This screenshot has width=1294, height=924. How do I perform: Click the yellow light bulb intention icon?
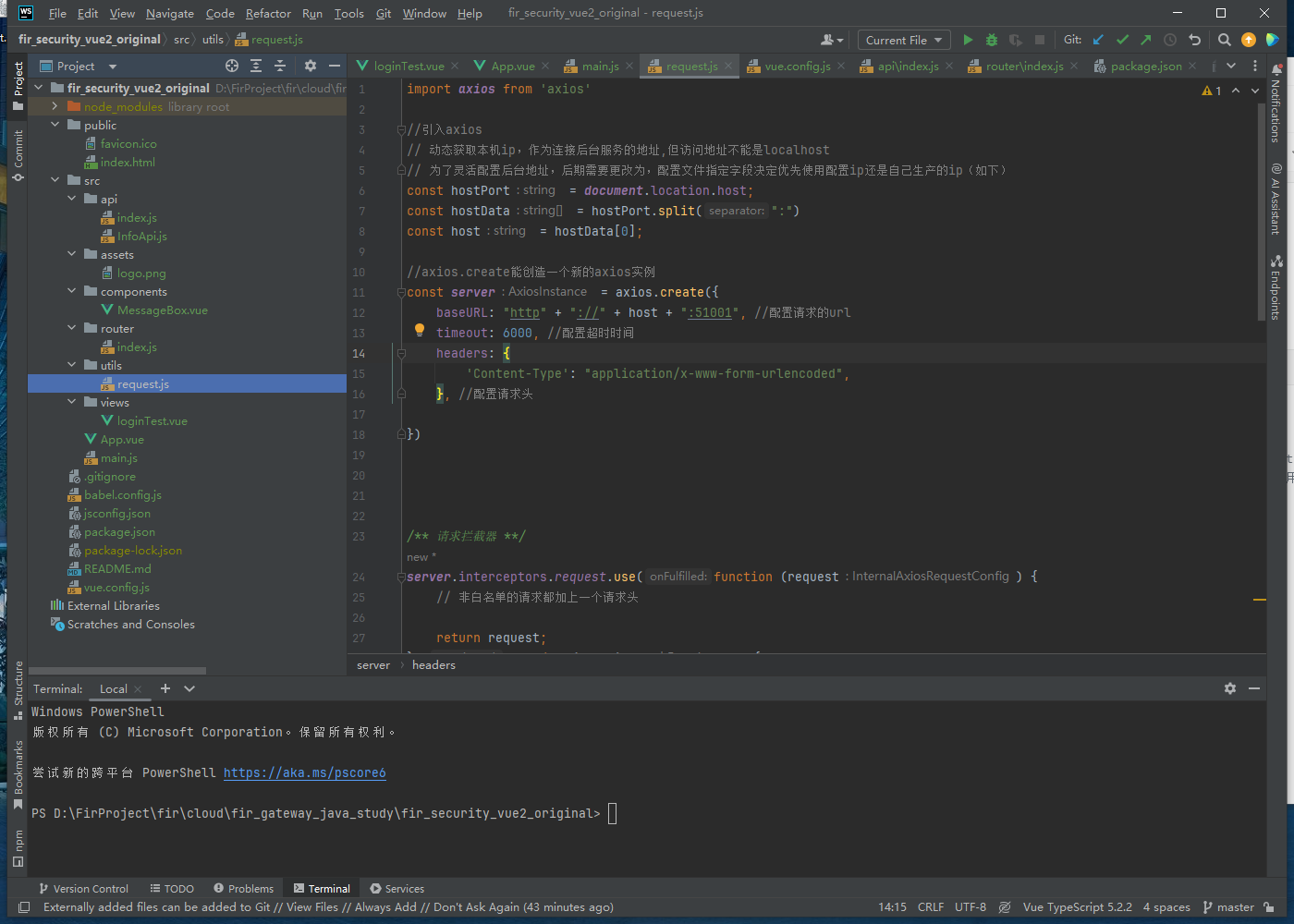click(420, 330)
